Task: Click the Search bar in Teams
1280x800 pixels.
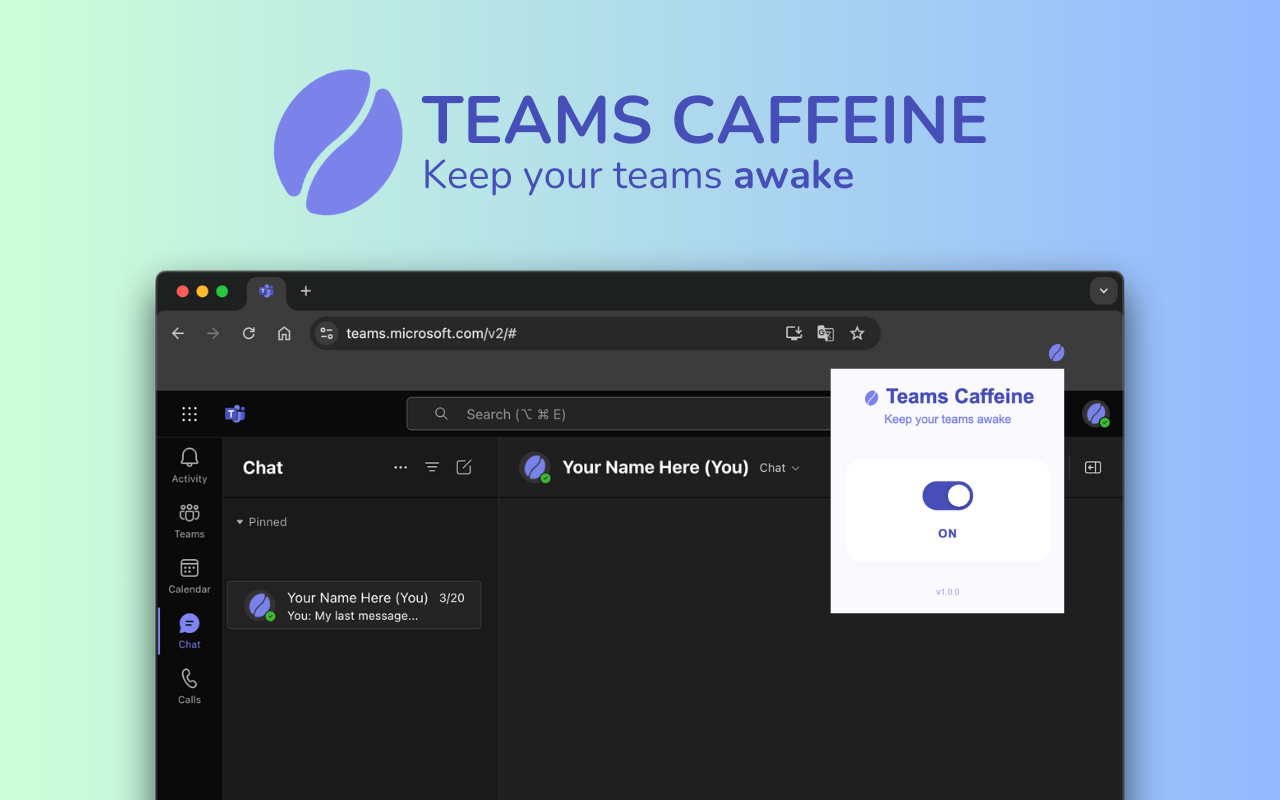Action: click(x=620, y=413)
